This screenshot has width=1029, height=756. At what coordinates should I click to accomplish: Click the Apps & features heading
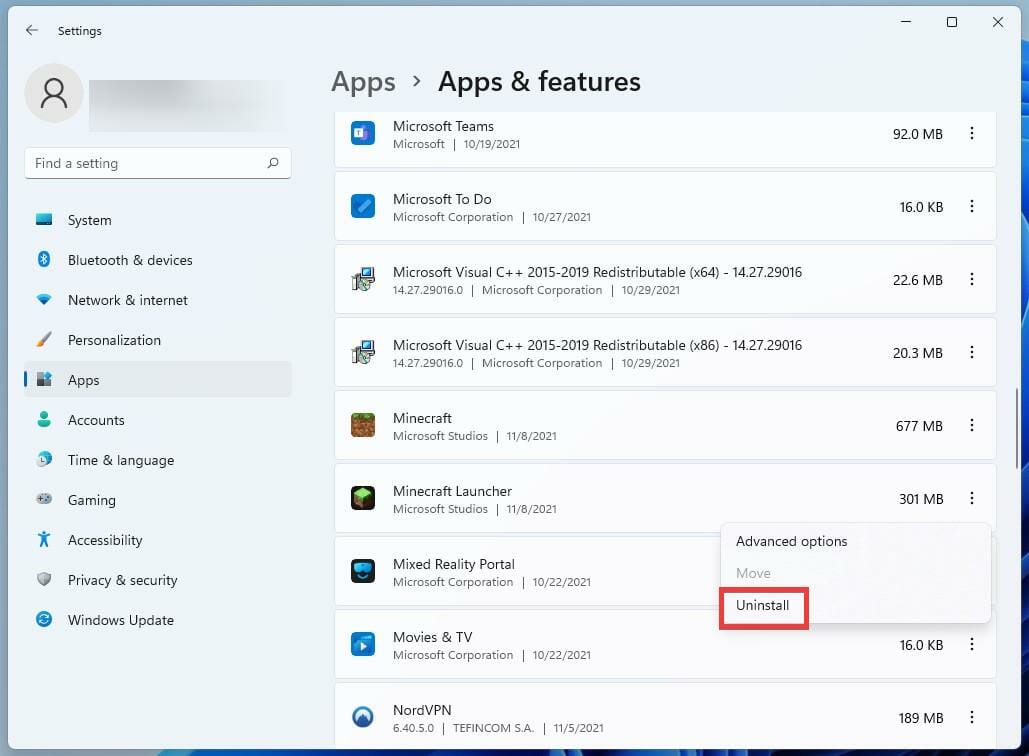(x=539, y=81)
